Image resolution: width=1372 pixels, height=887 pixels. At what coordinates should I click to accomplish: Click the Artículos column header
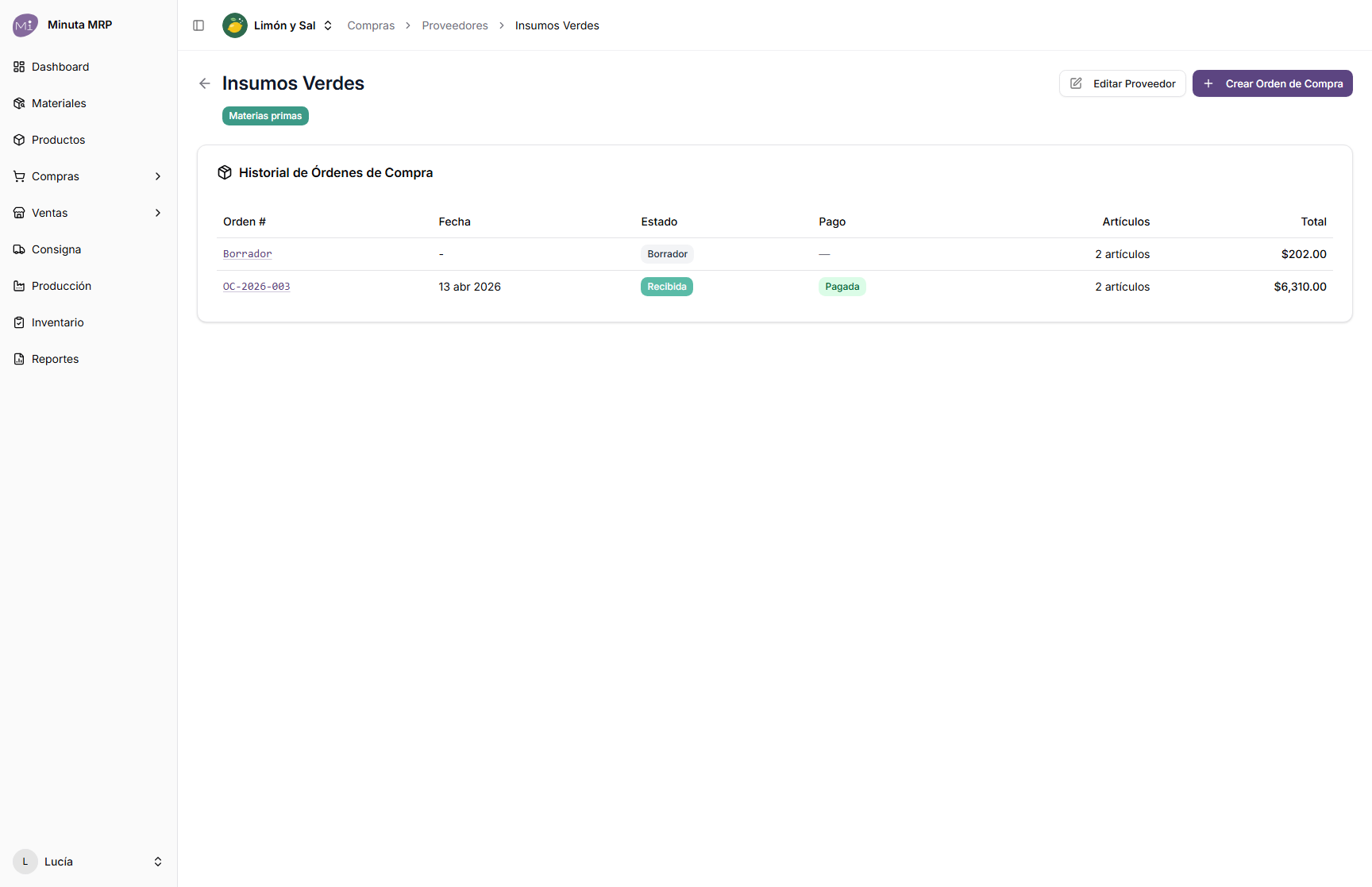pos(1126,222)
